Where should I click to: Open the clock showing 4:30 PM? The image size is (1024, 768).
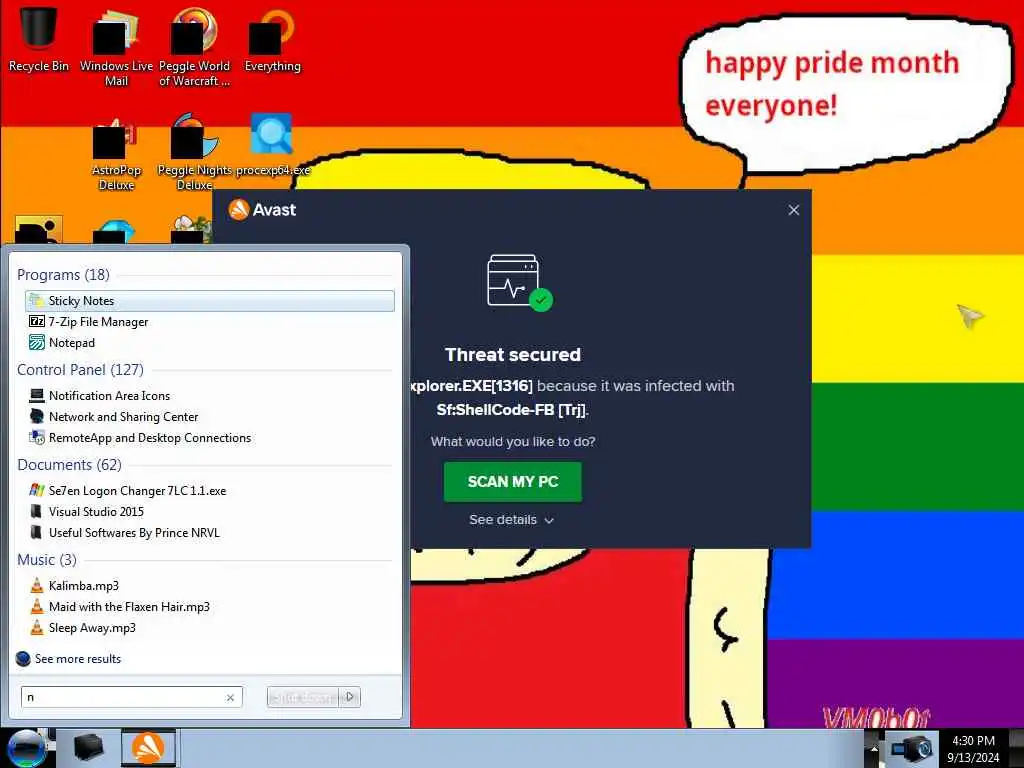tap(973, 749)
